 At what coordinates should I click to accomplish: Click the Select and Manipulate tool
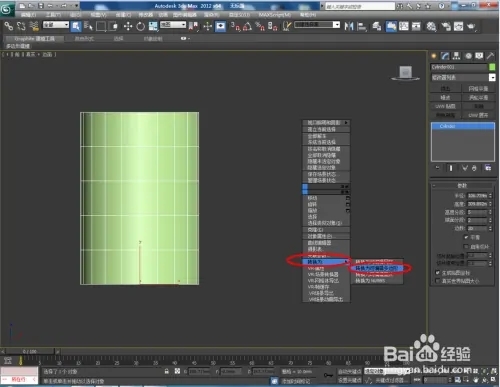click(x=207, y=26)
